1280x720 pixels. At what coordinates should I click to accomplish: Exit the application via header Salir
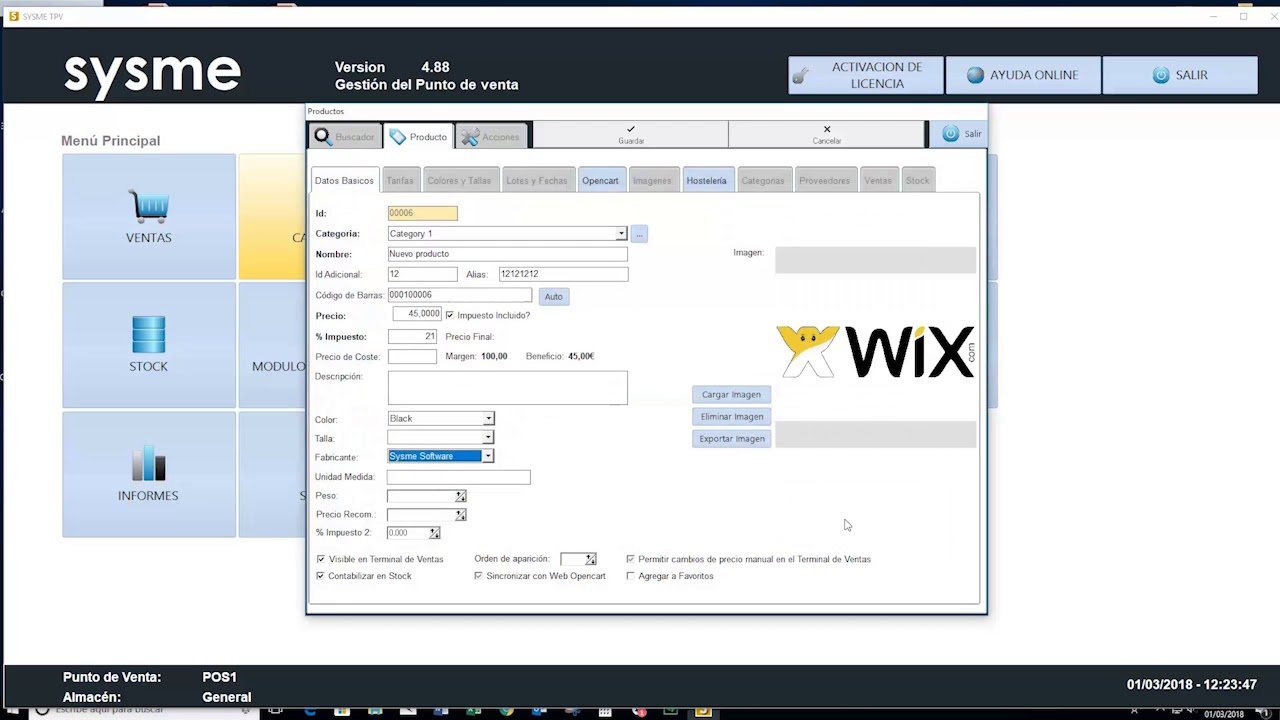[1180, 75]
